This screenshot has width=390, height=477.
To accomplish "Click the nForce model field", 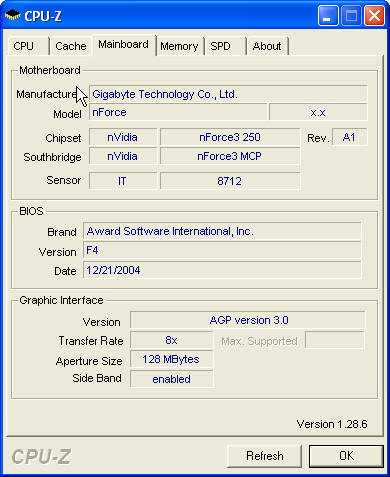I will tap(178, 112).
